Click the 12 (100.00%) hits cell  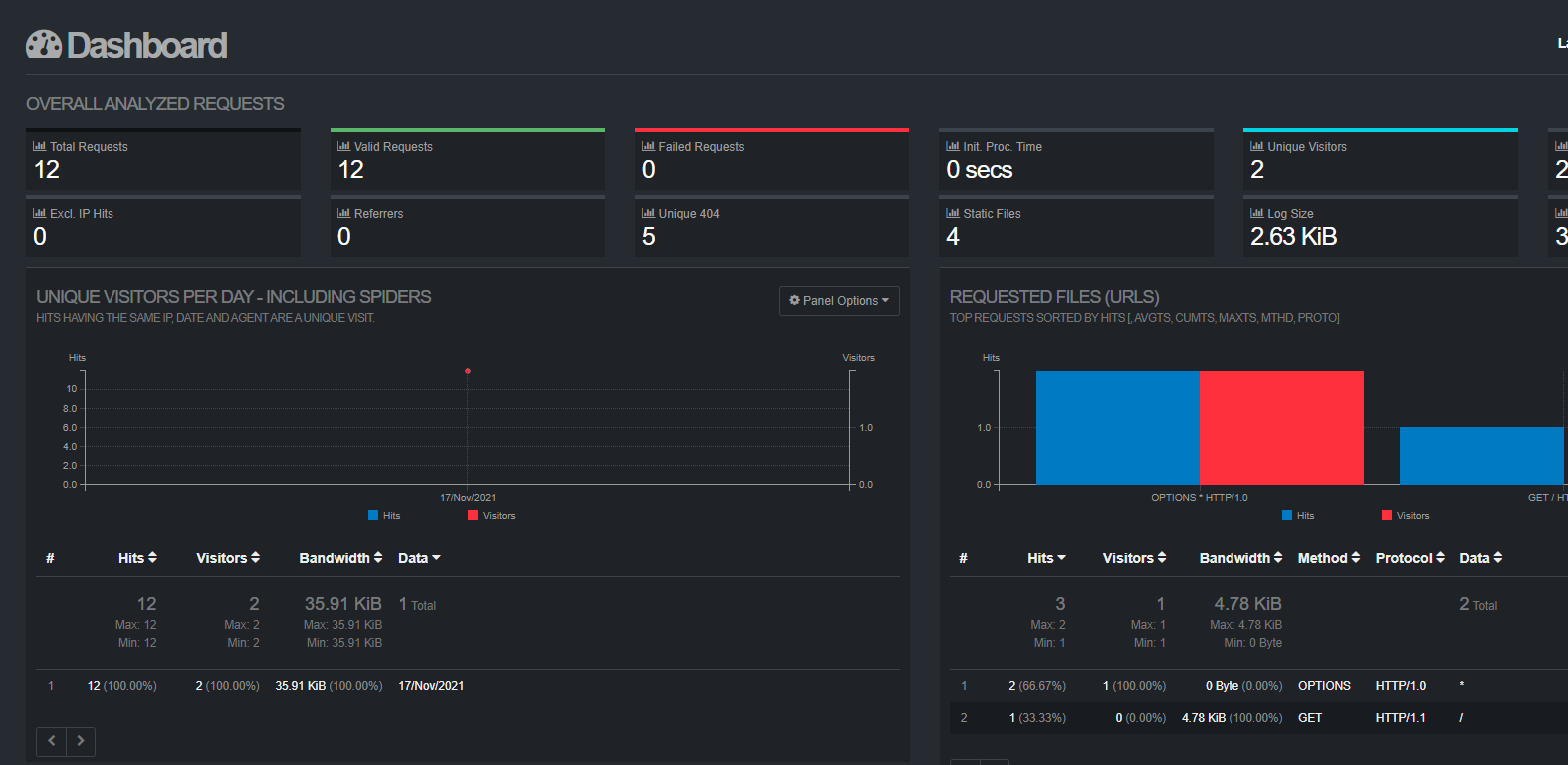click(121, 686)
